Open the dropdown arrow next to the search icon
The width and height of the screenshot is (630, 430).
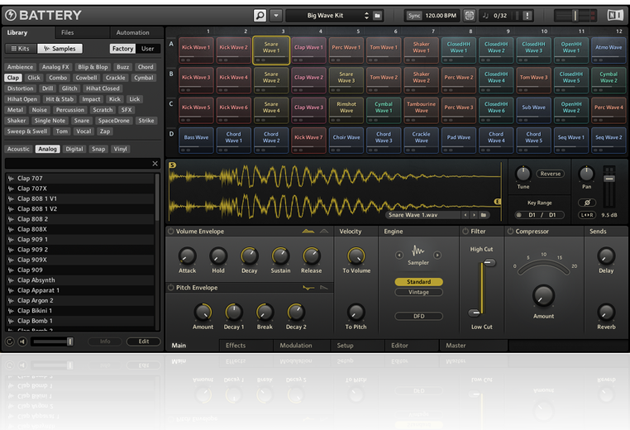tap(276, 16)
